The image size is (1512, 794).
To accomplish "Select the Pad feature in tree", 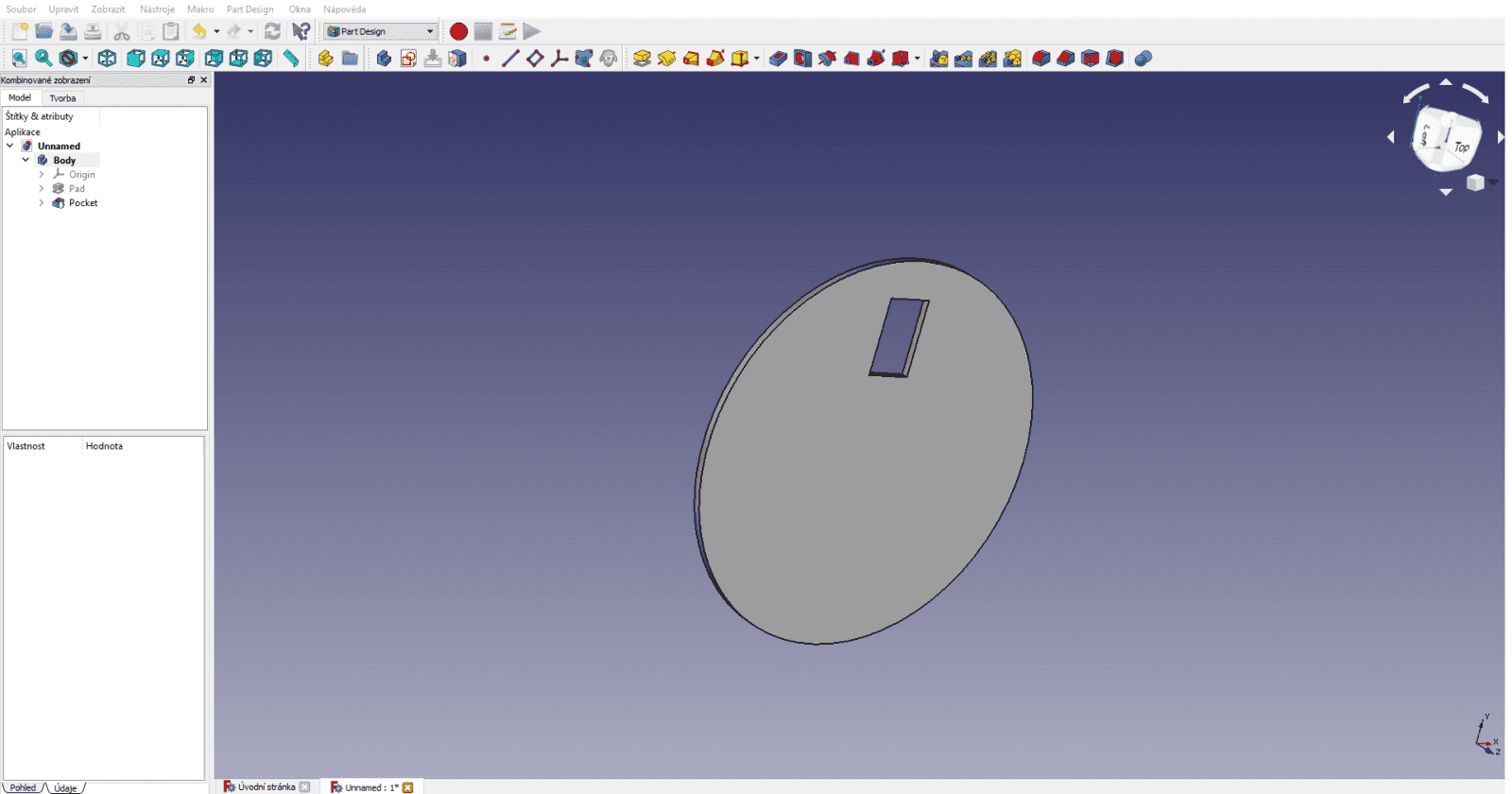I will tap(77, 189).
